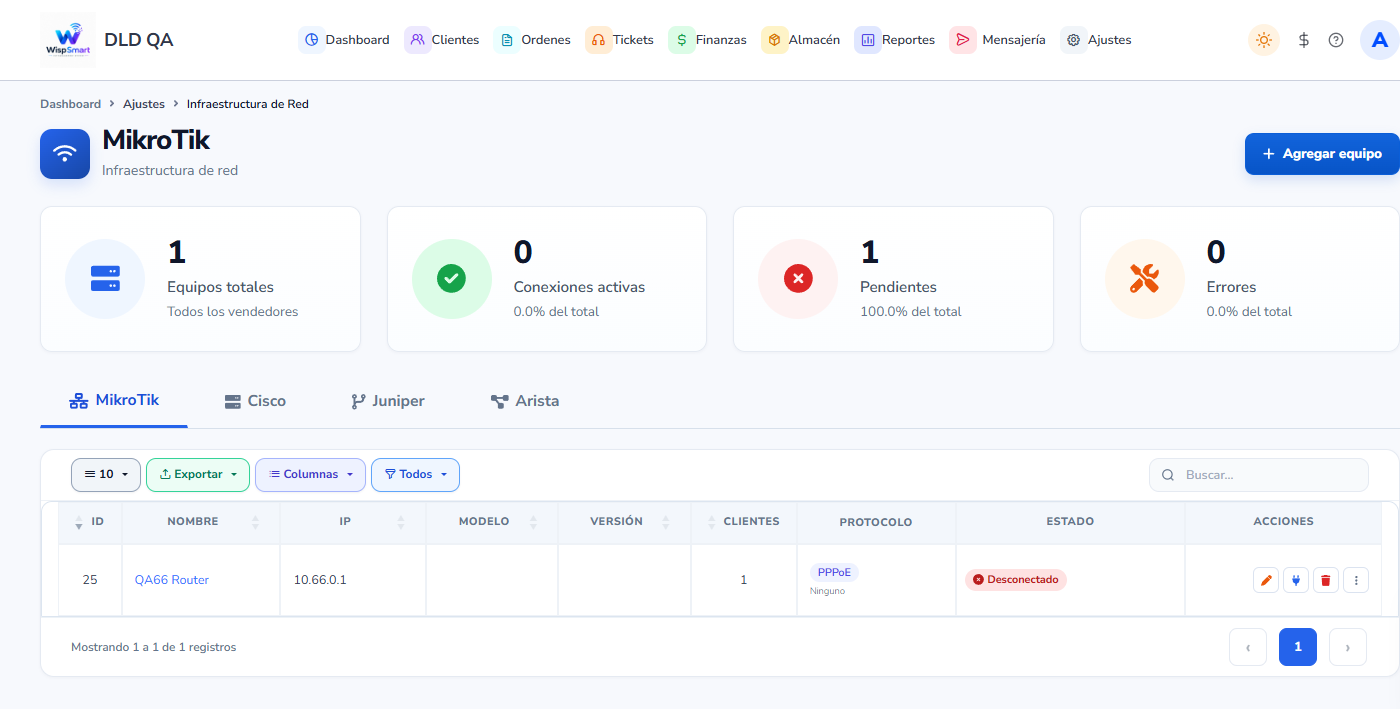The height and width of the screenshot is (709, 1400).
Task: Expand the Exportar dropdown
Action: [198, 475]
